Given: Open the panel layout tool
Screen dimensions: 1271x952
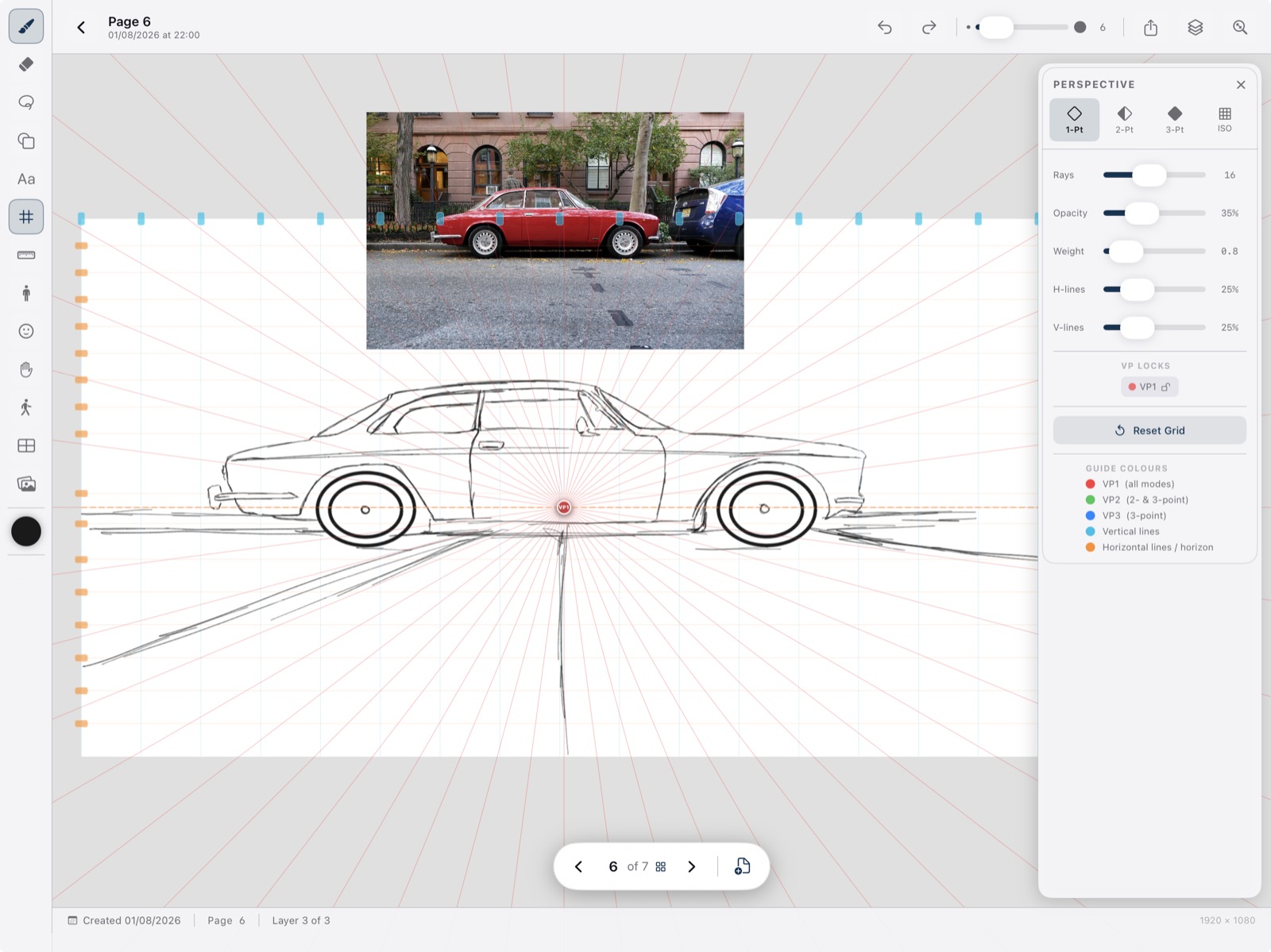Looking at the screenshot, I should tap(26, 445).
